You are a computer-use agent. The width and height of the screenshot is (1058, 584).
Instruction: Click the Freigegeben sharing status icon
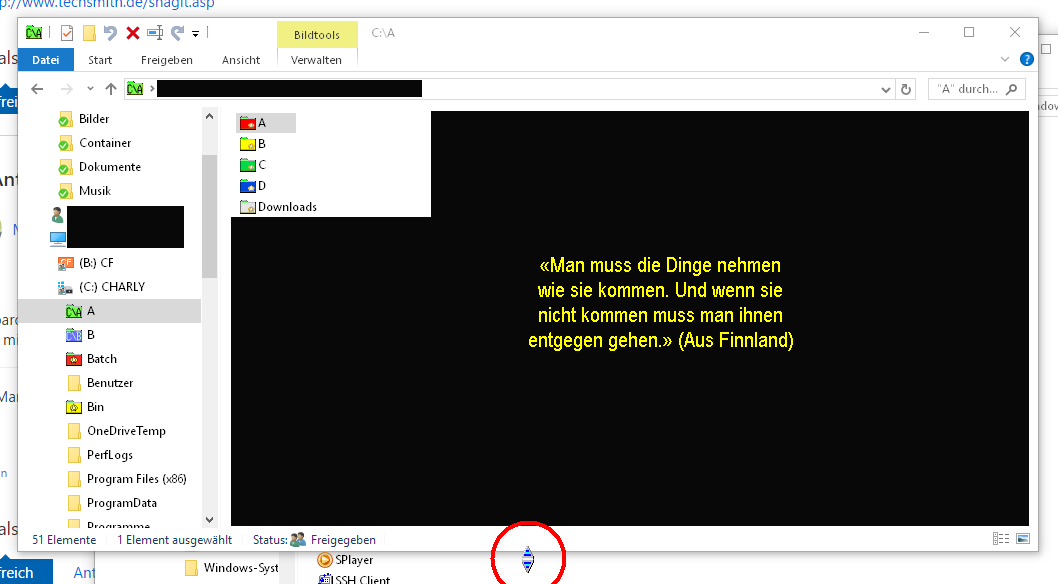(298, 539)
